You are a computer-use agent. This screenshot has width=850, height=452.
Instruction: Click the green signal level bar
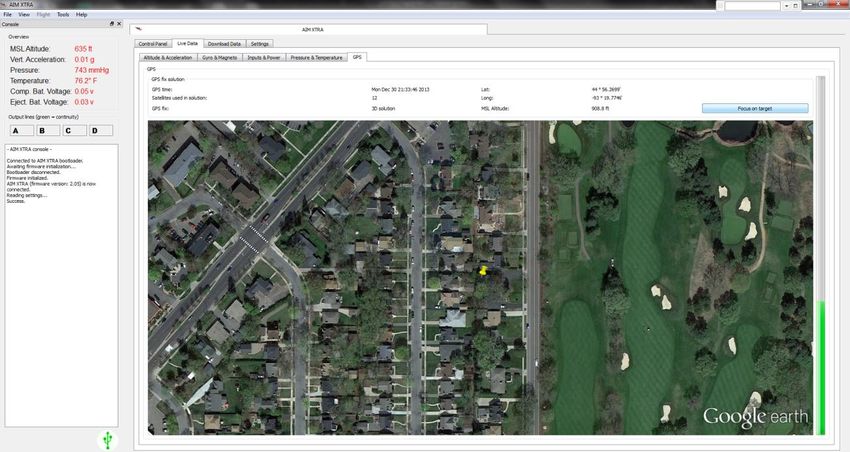(x=820, y=367)
